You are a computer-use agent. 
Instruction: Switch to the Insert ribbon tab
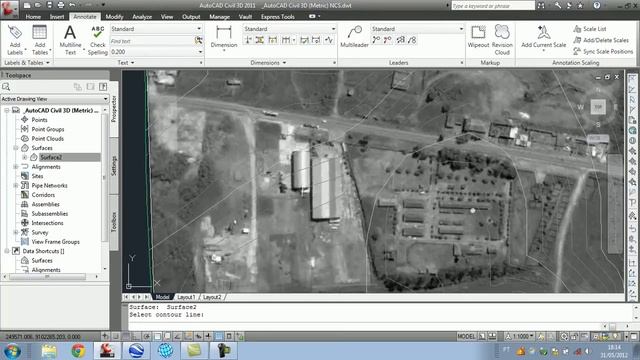[x=57, y=17]
